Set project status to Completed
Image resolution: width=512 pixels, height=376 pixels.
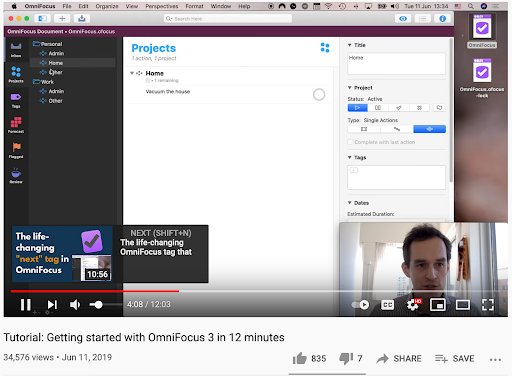[398, 108]
